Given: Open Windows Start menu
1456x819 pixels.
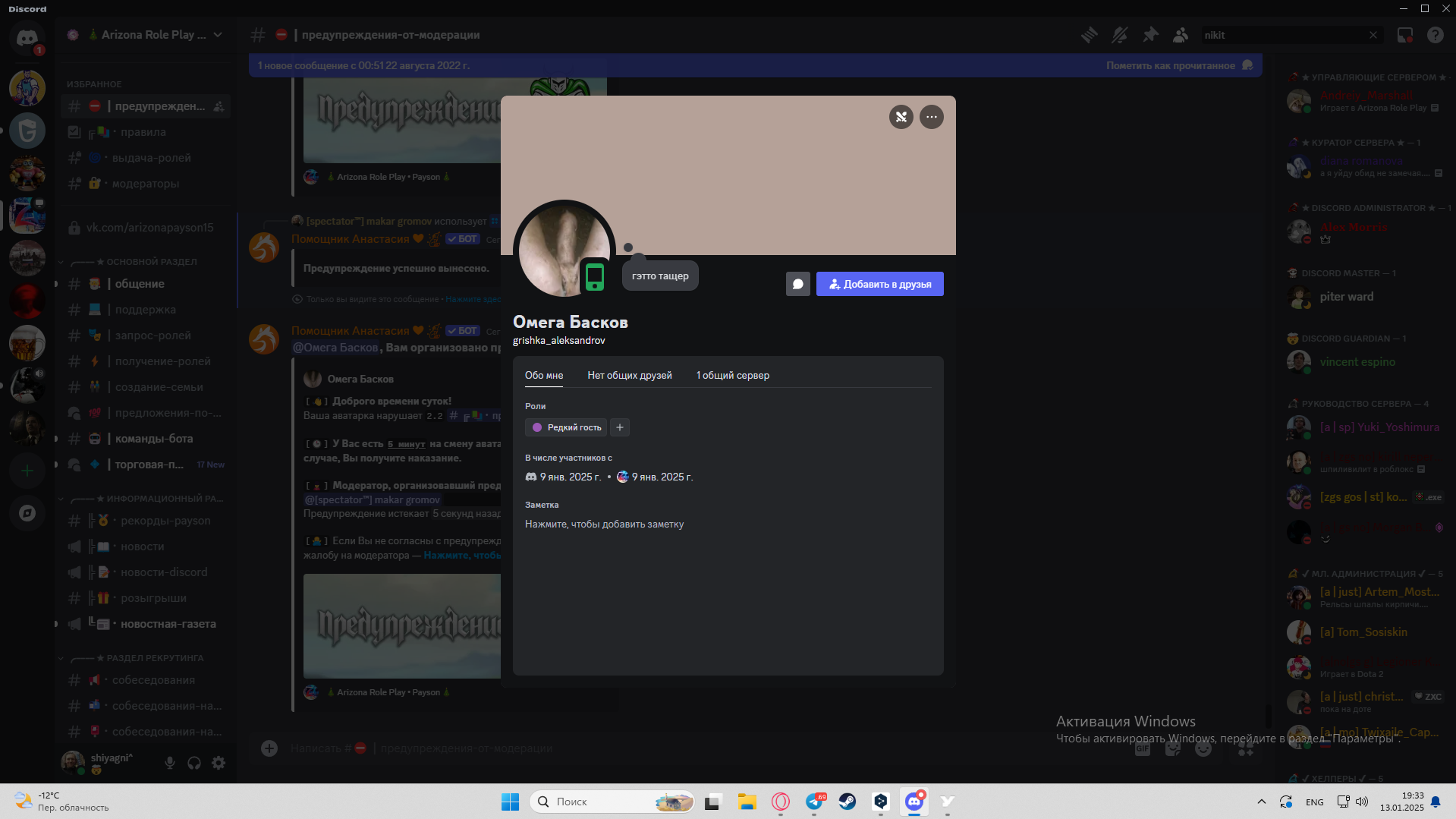Looking at the screenshot, I should tap(510, 802).
